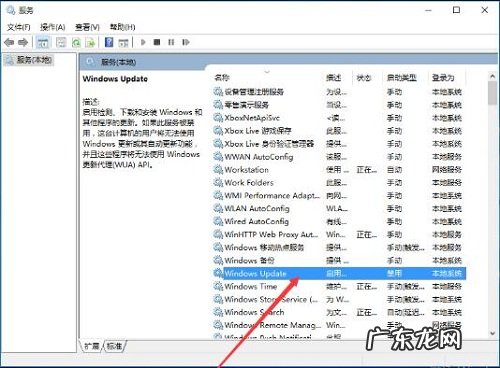Image resolution: width=500 pixels, height=368 pixels.
Task: Click gear icon of WLAN AutoConfig row
Action: coord(218,209)
